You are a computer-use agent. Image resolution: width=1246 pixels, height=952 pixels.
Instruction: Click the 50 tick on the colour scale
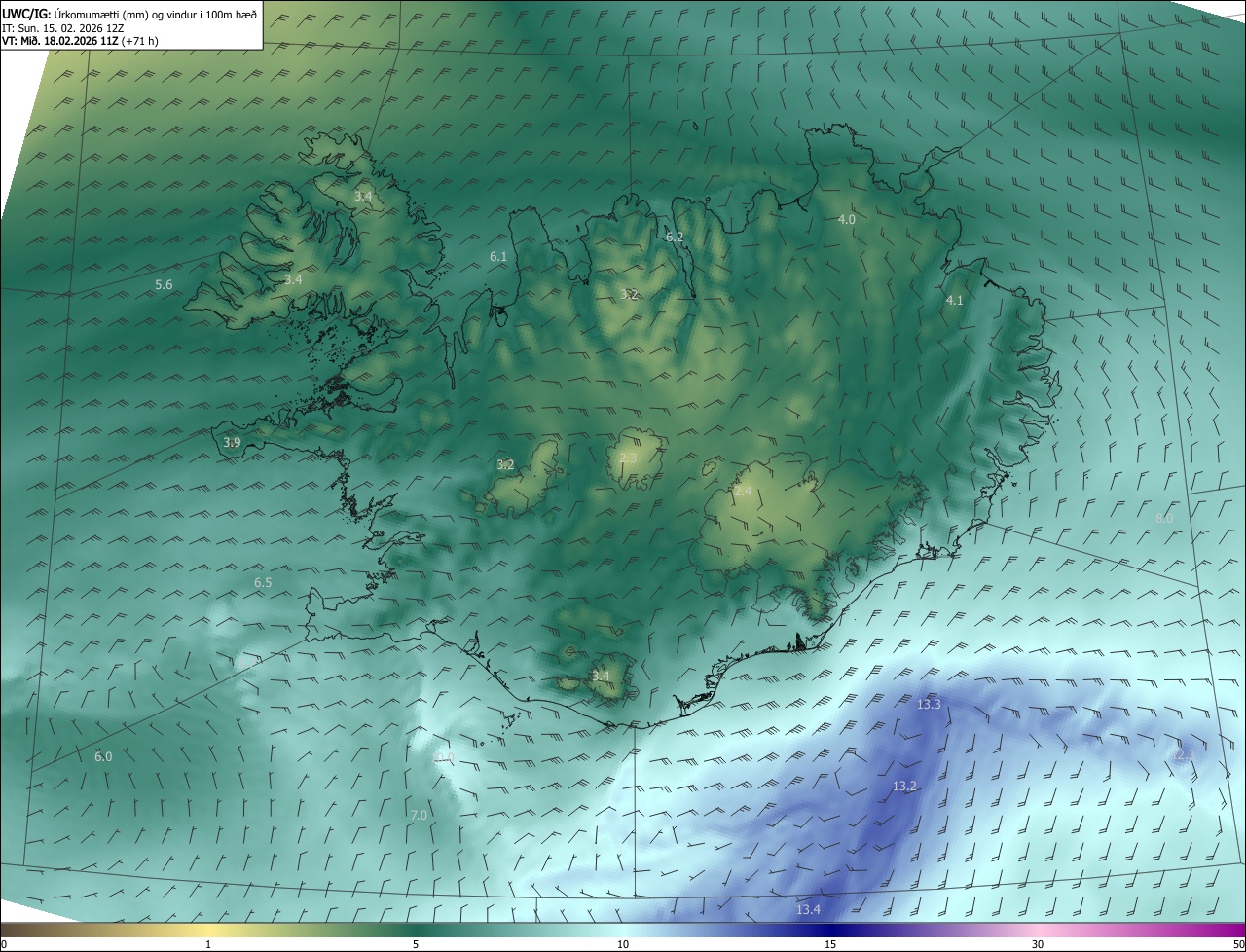coord(1238,945)
